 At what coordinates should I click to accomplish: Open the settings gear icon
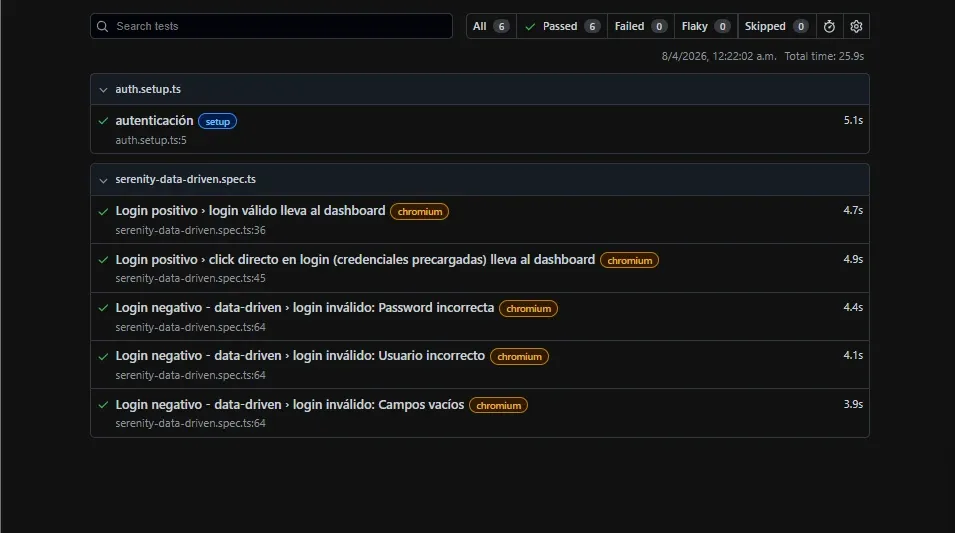(856, 26)
